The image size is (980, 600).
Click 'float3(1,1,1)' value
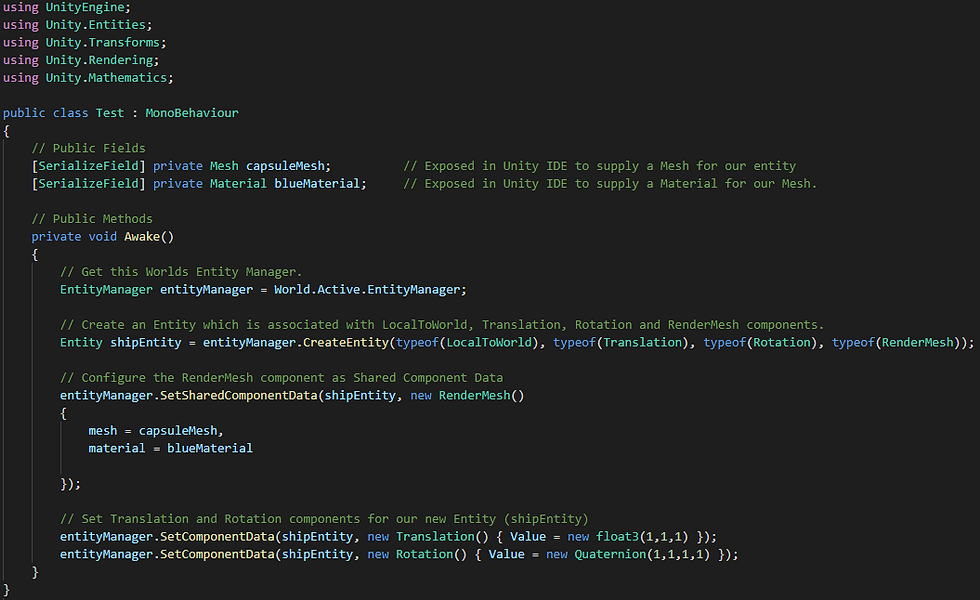642,536
